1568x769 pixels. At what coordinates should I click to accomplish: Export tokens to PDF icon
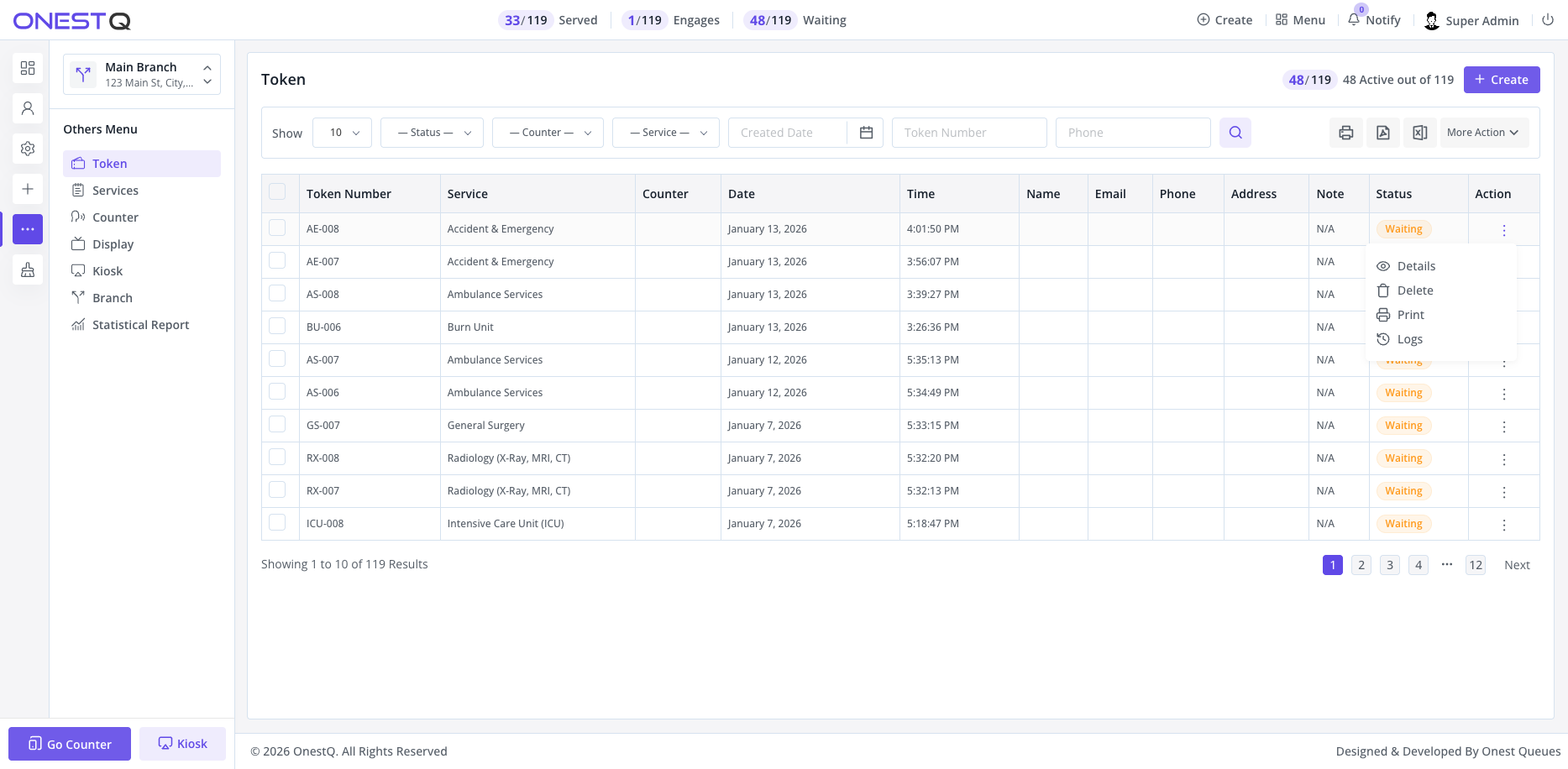point(1383,133)
